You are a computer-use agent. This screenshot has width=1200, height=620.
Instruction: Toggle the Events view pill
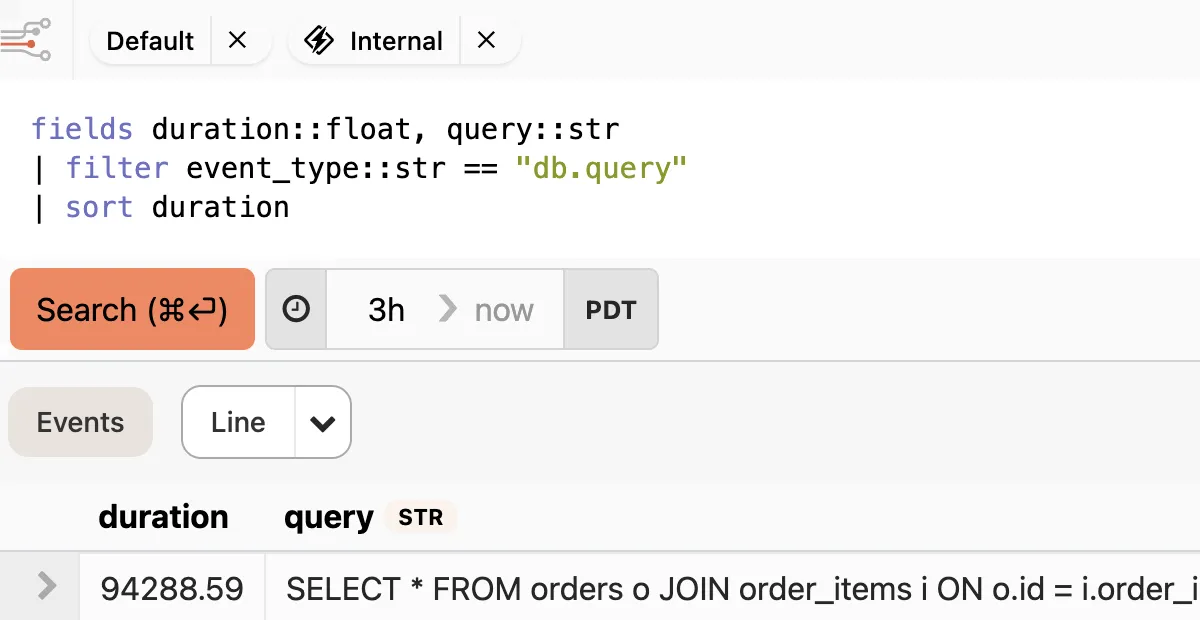80,422
